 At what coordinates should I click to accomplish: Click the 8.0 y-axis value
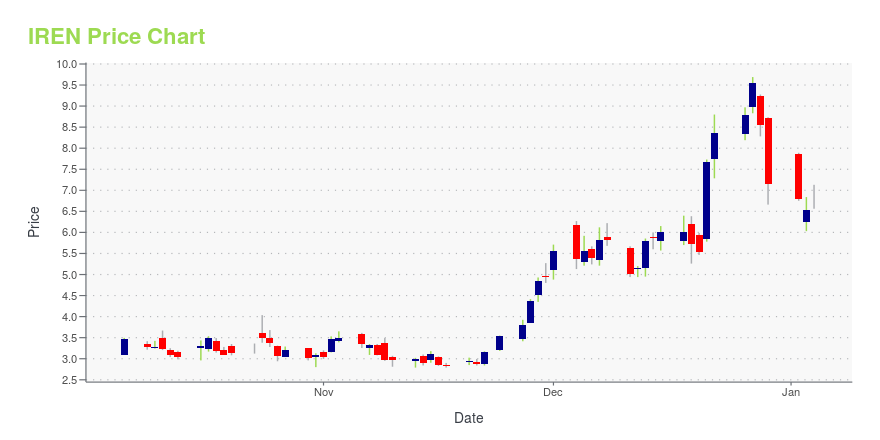(x=70, y=148)
